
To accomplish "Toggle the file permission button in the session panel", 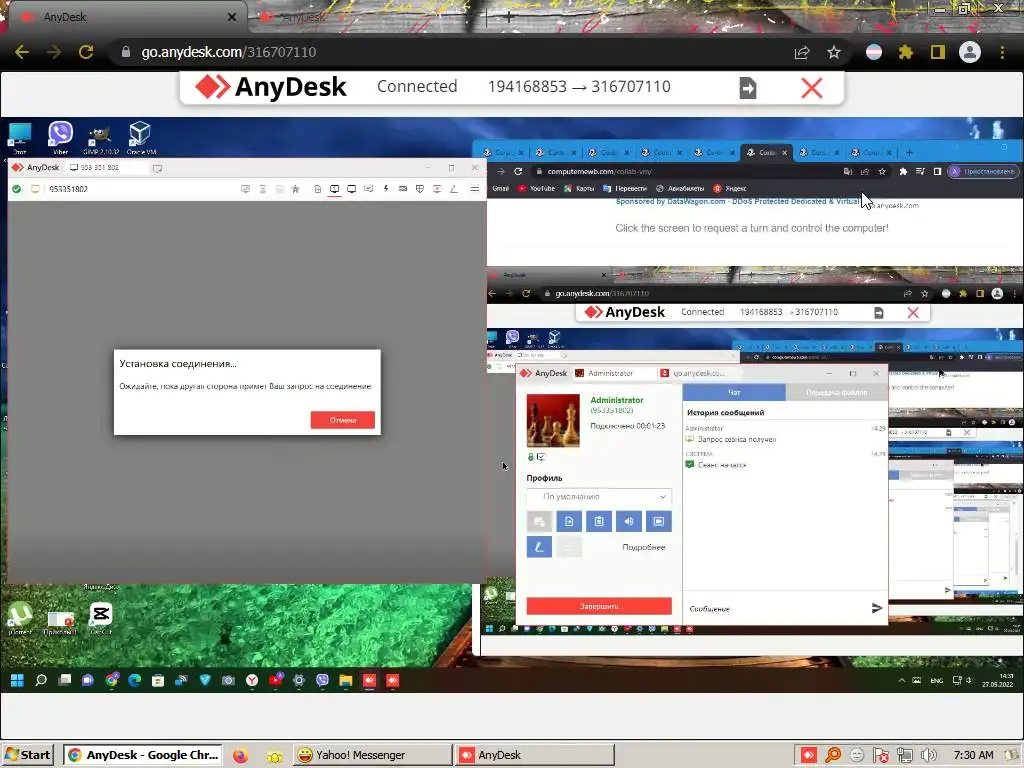I will pyautogui.click(x=569, y=521).
